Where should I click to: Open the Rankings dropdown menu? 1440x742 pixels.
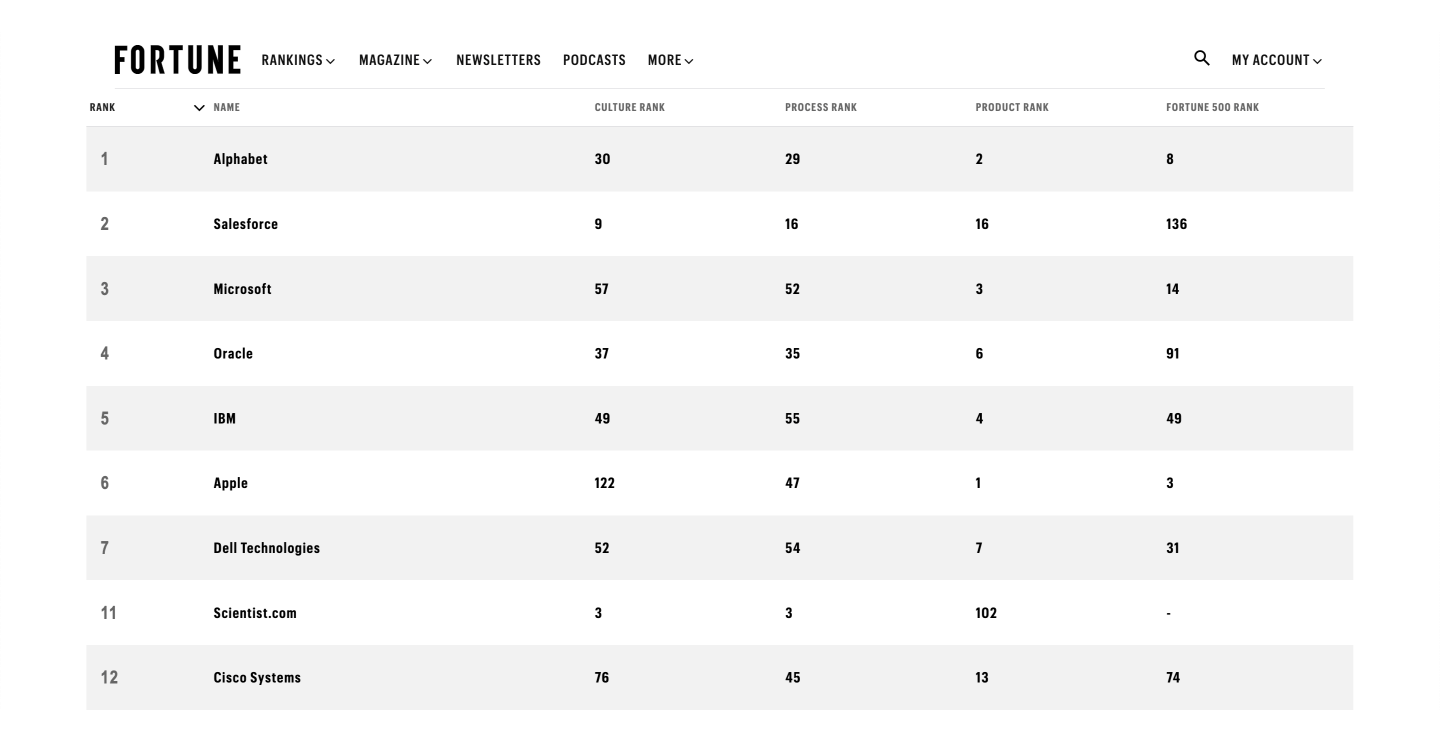point(298,61)
